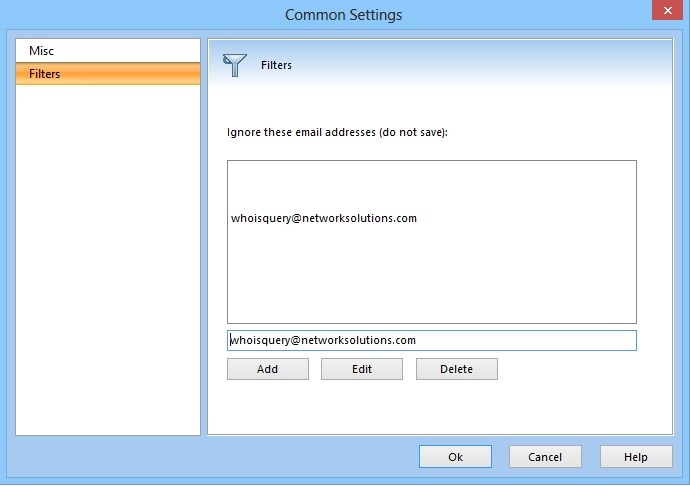The image size is (690, 487).
Task: Click the Edit button
Action: pyautogui.click(x=362, y=369)
